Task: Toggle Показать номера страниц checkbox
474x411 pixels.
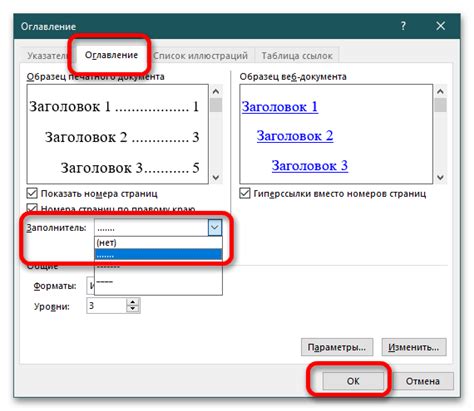Action: [x=32, y=193]
